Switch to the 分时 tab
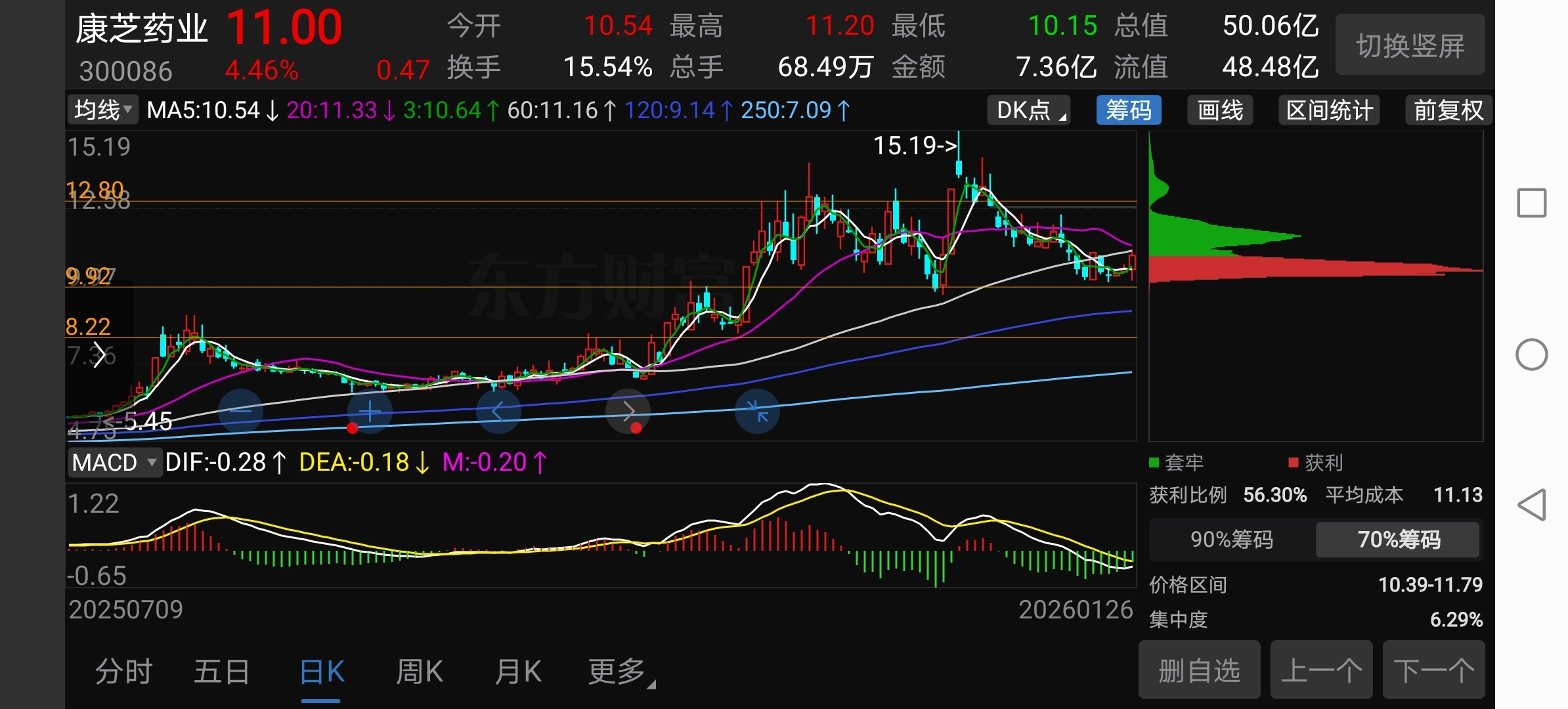 point(123,672)
